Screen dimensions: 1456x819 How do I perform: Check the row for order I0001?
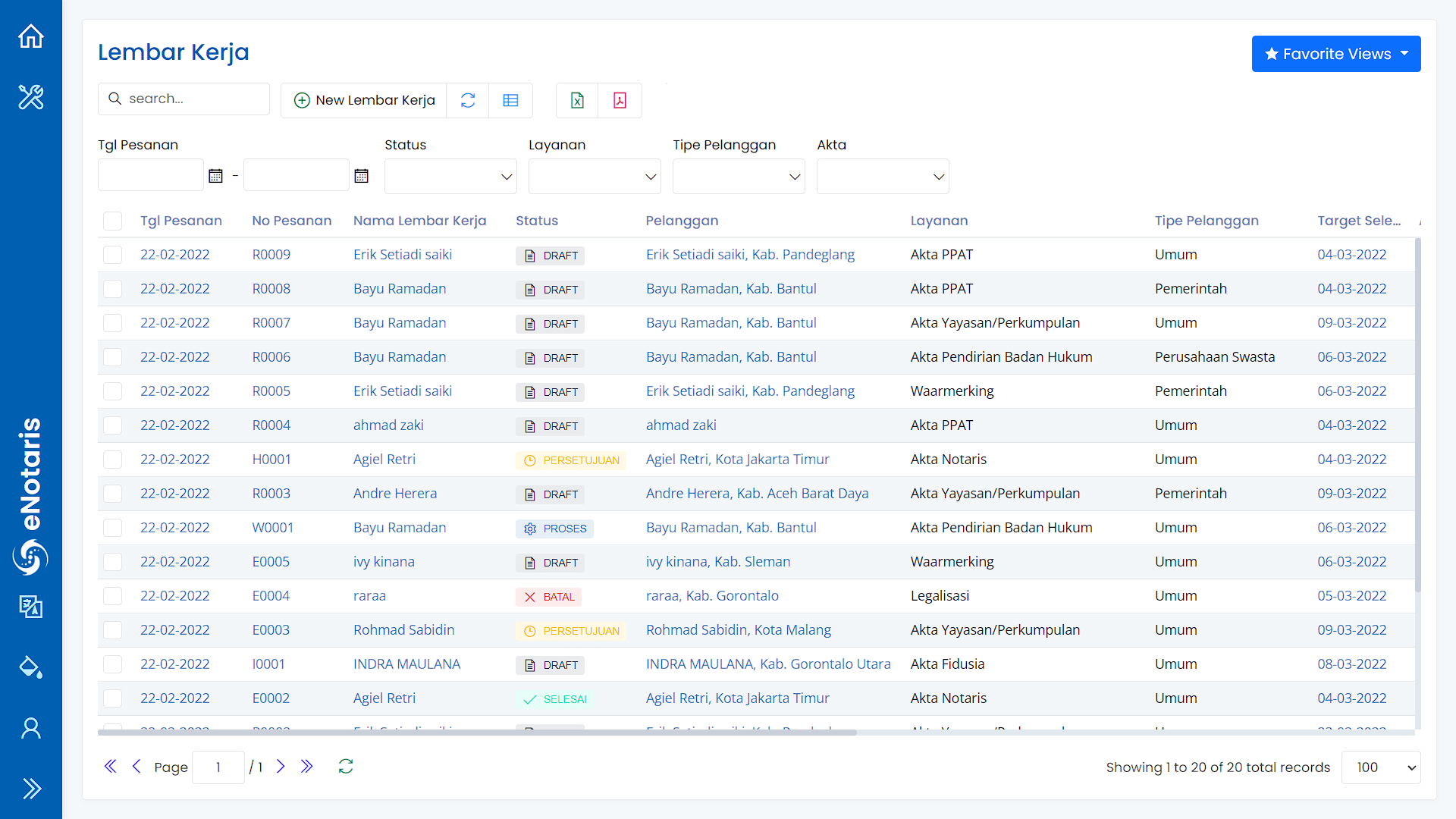coord(112,664)
